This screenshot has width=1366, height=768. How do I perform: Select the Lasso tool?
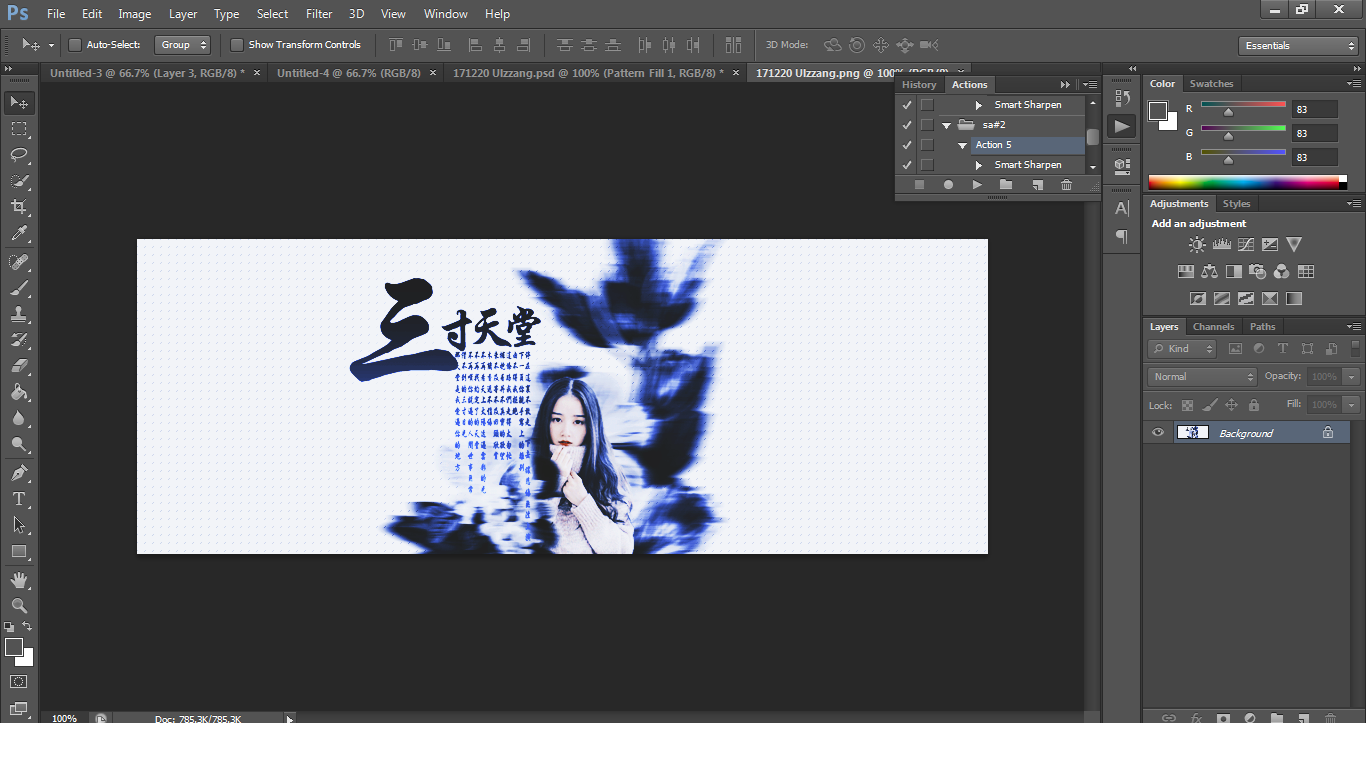[19, 155]
